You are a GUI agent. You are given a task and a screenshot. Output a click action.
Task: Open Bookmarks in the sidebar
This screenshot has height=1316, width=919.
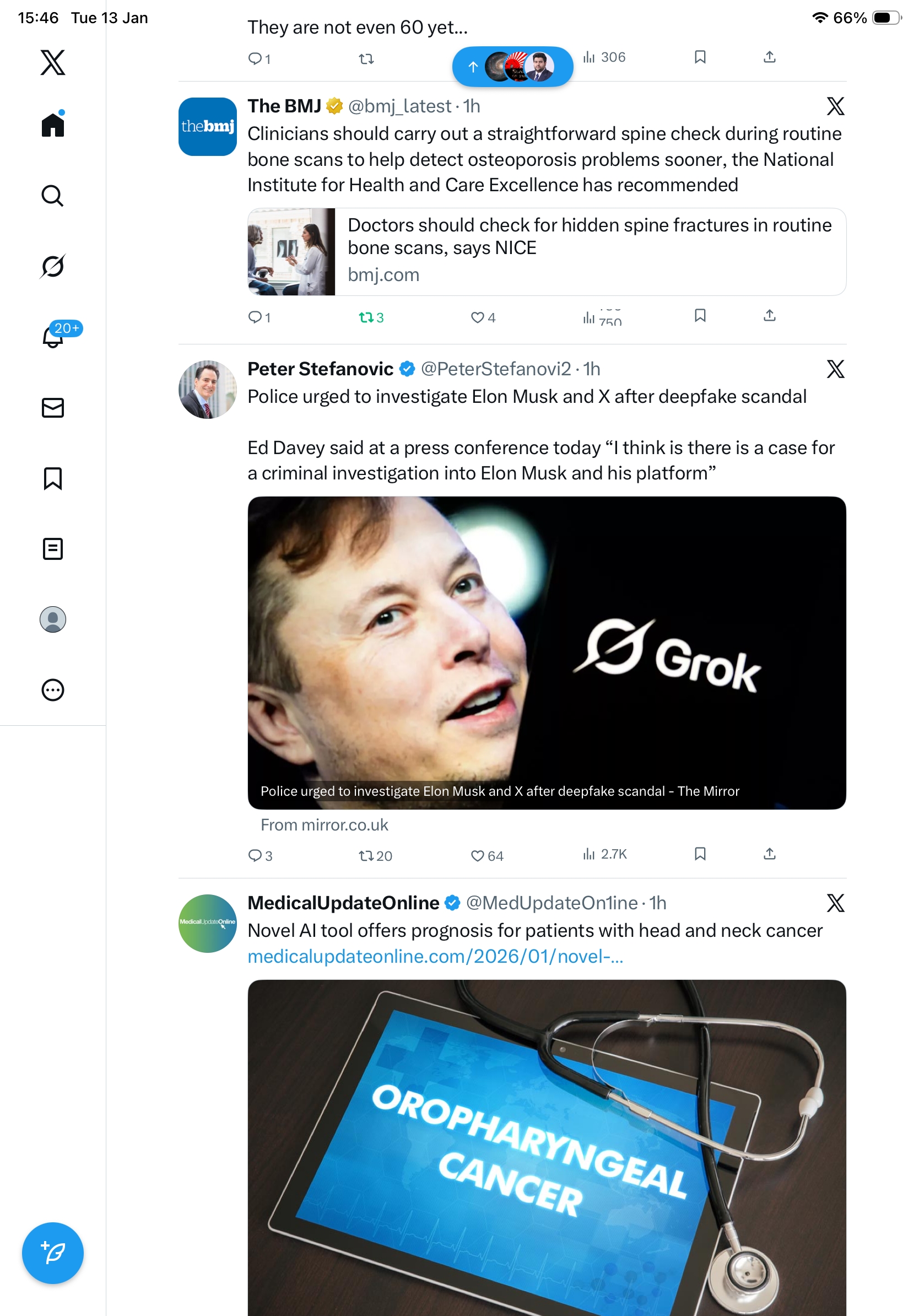(x=53, y=478)
